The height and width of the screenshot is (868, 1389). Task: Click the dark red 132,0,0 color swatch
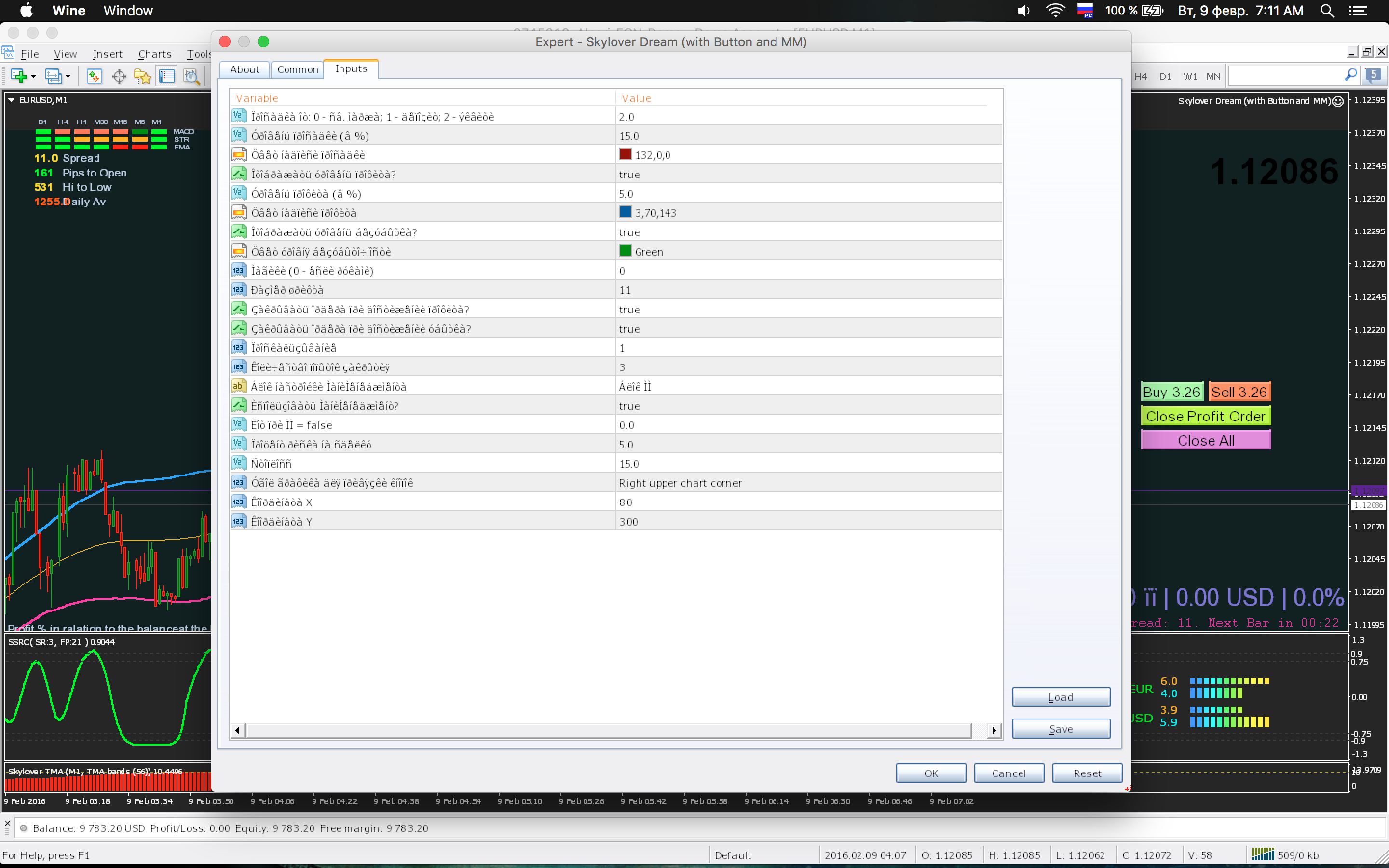coord(625,154)
